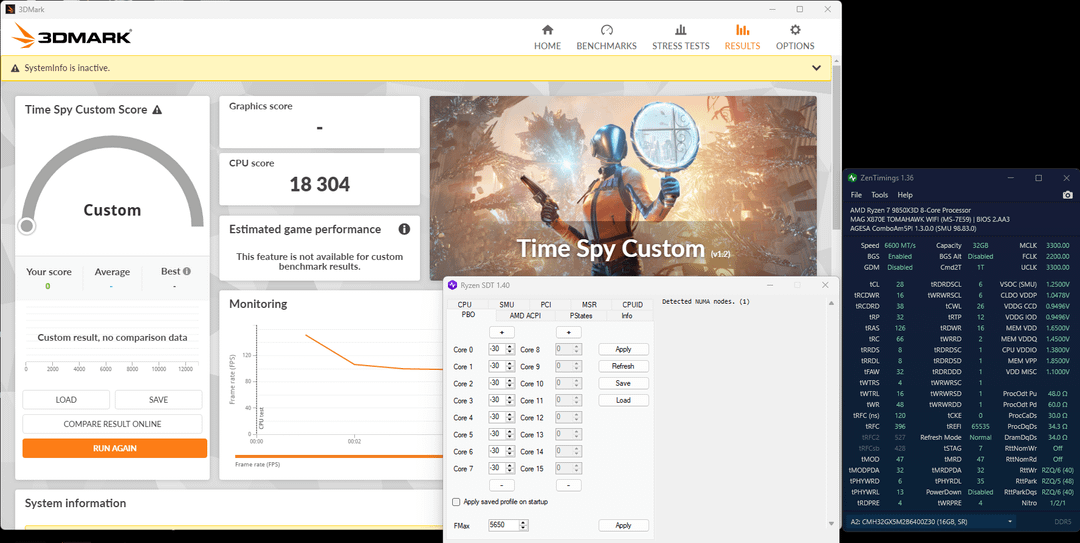Click COMPARE RESULT ONLINE
Screen dimensions: 1080x543
[112, 424]
